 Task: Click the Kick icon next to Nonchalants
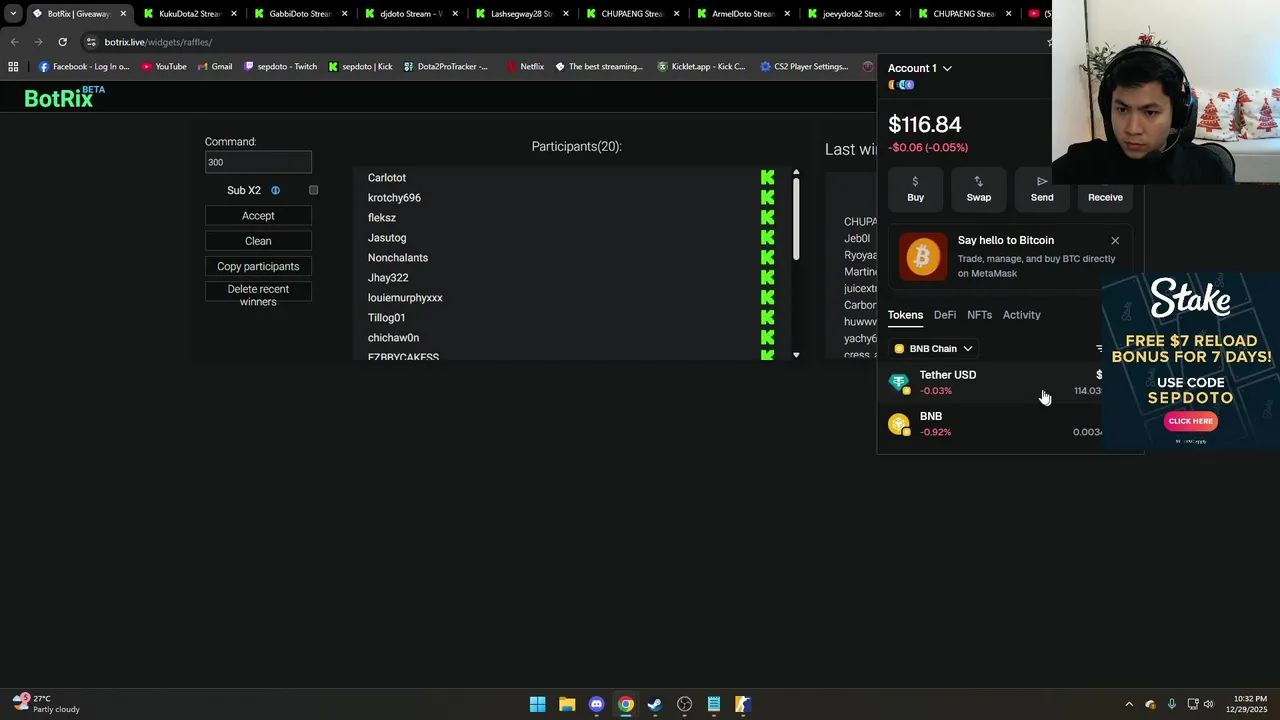coord(767,257)
